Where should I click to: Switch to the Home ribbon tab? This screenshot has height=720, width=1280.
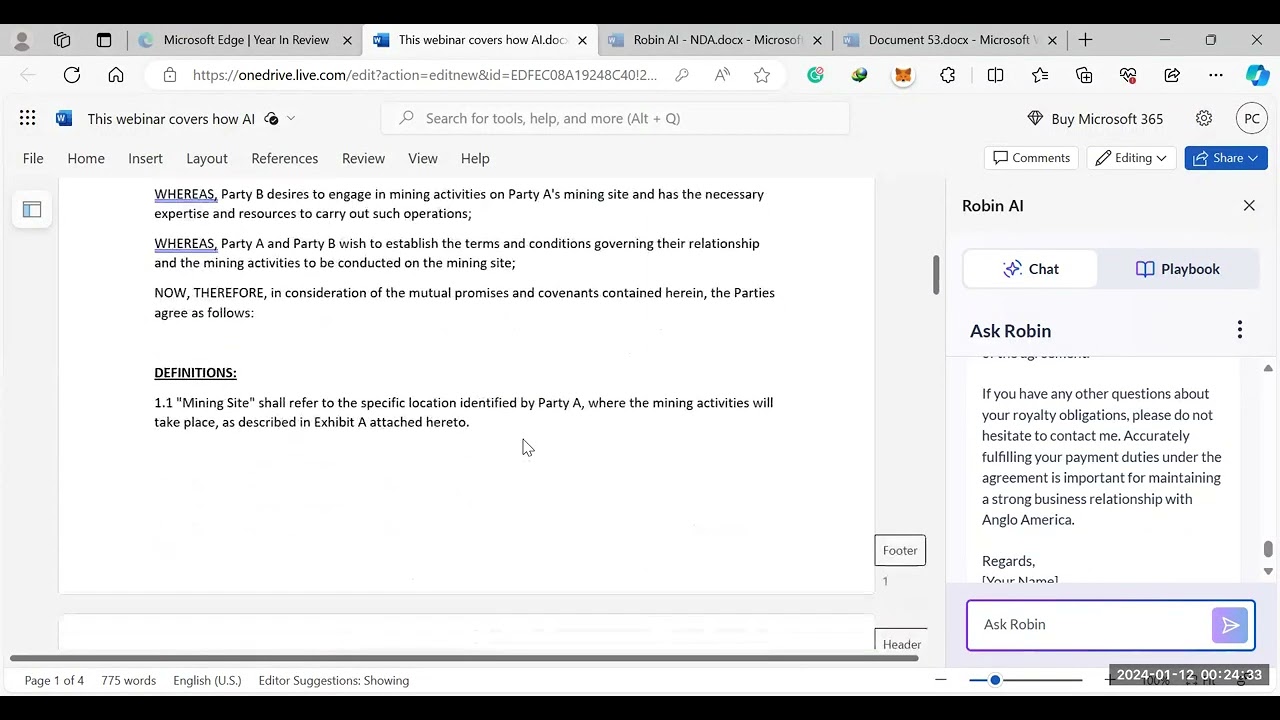pos(86,158)
